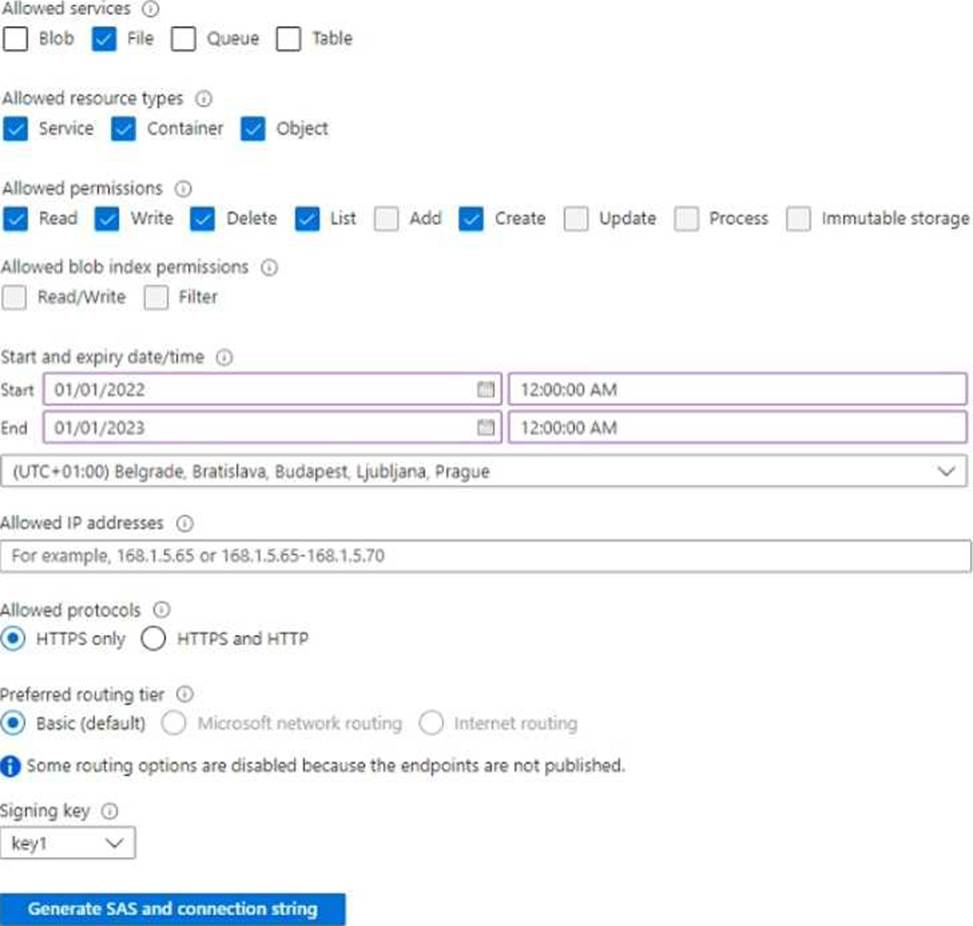Edit the Start time 12:00:00 AM field
Screen dimensions: 973x926
(x=738, y=390)
